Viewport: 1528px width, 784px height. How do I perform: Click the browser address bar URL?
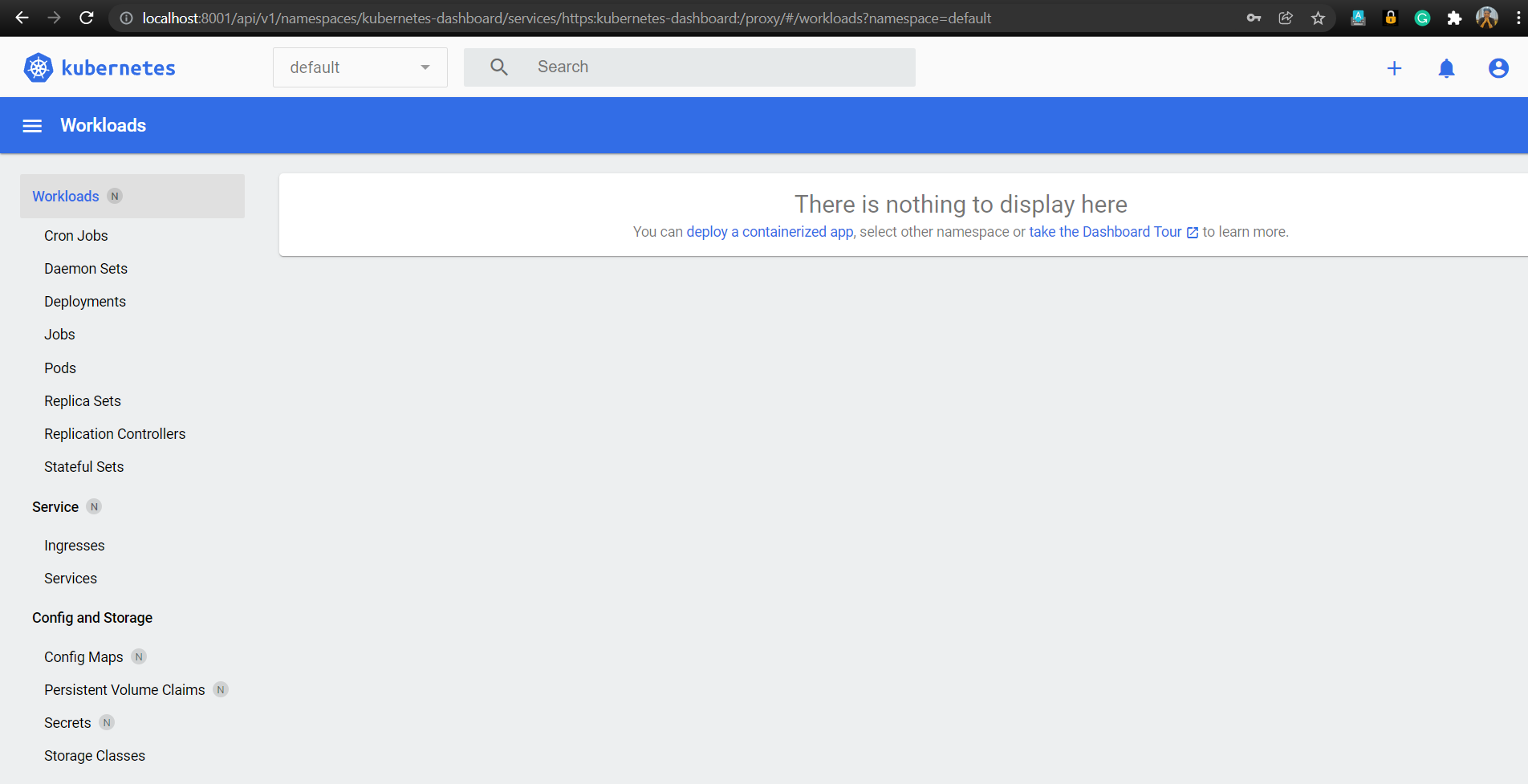[x=567, y=18]
